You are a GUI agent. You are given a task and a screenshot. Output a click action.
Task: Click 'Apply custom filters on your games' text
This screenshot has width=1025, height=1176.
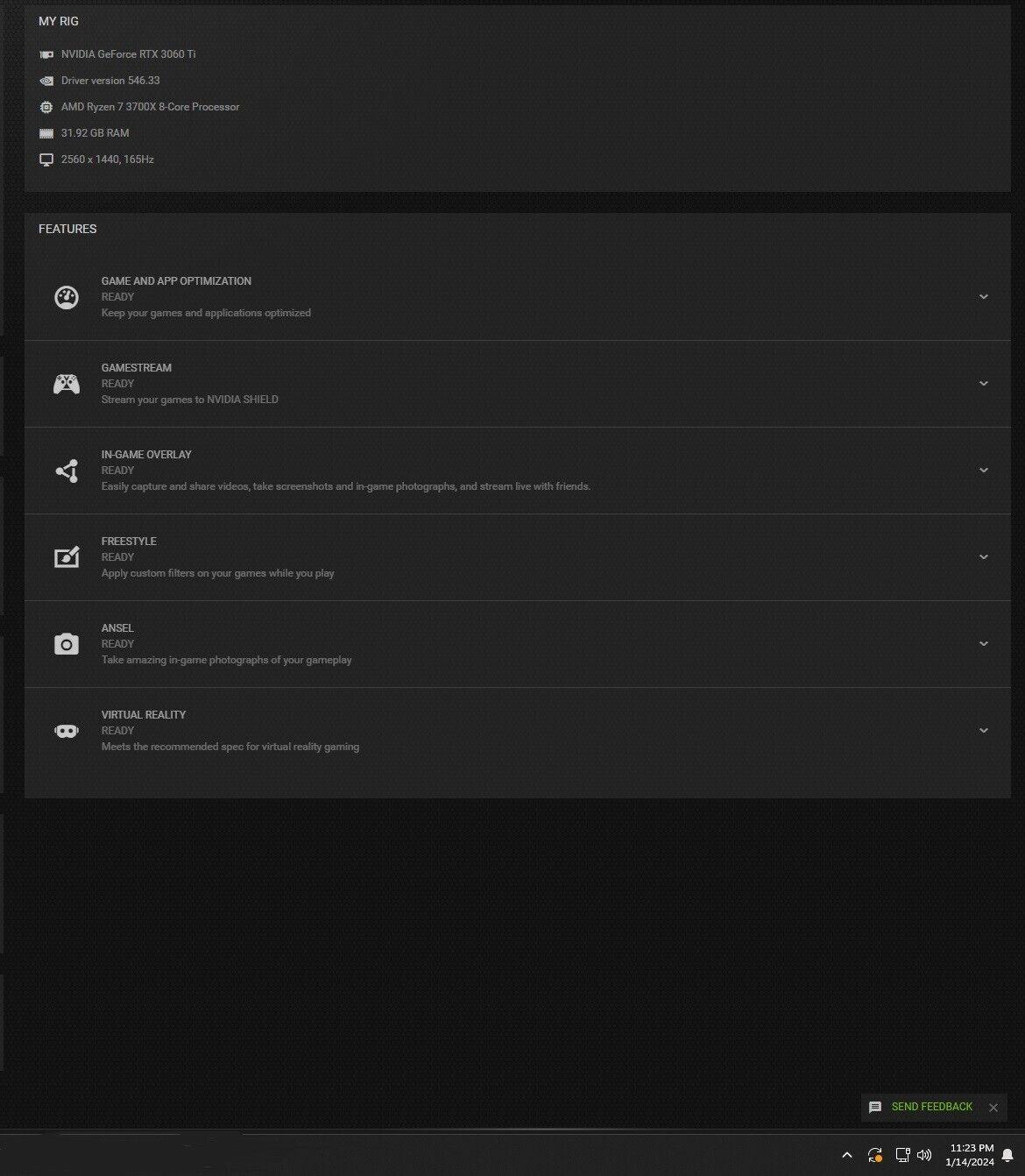point(218,573)
